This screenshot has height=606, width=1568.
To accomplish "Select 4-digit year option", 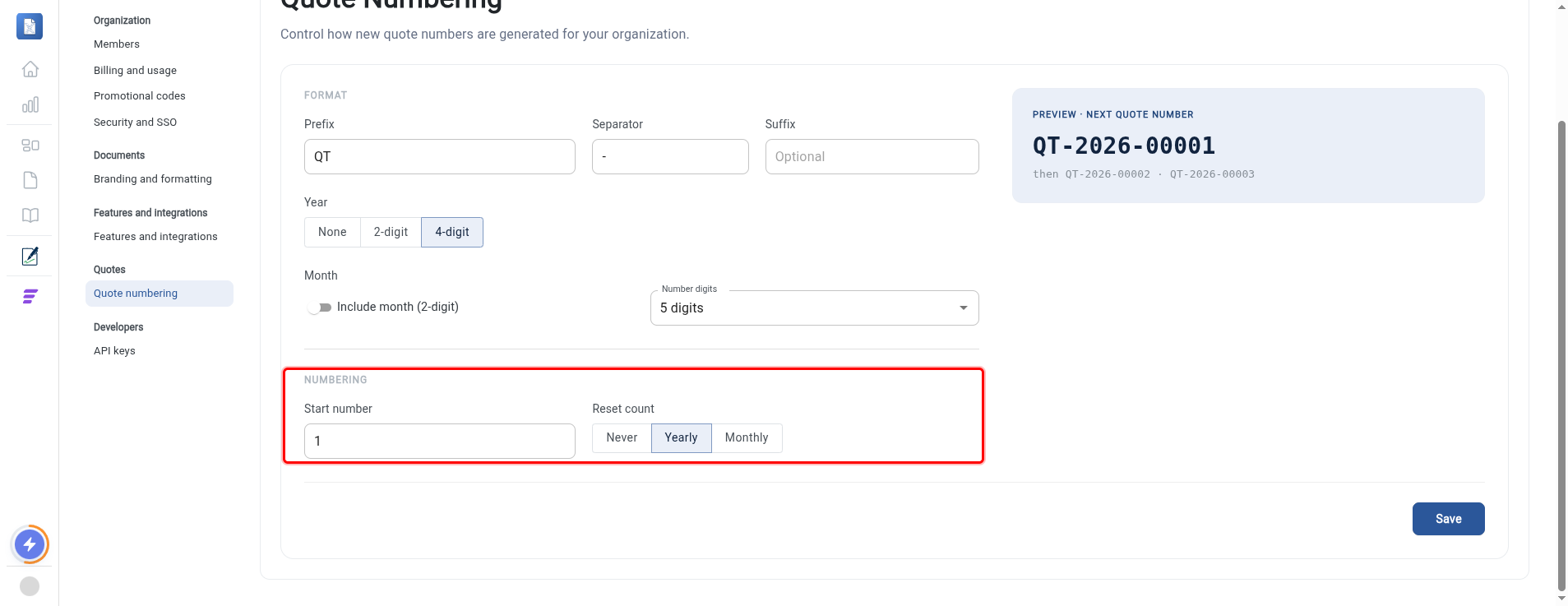I will click(x=452, y=232).
